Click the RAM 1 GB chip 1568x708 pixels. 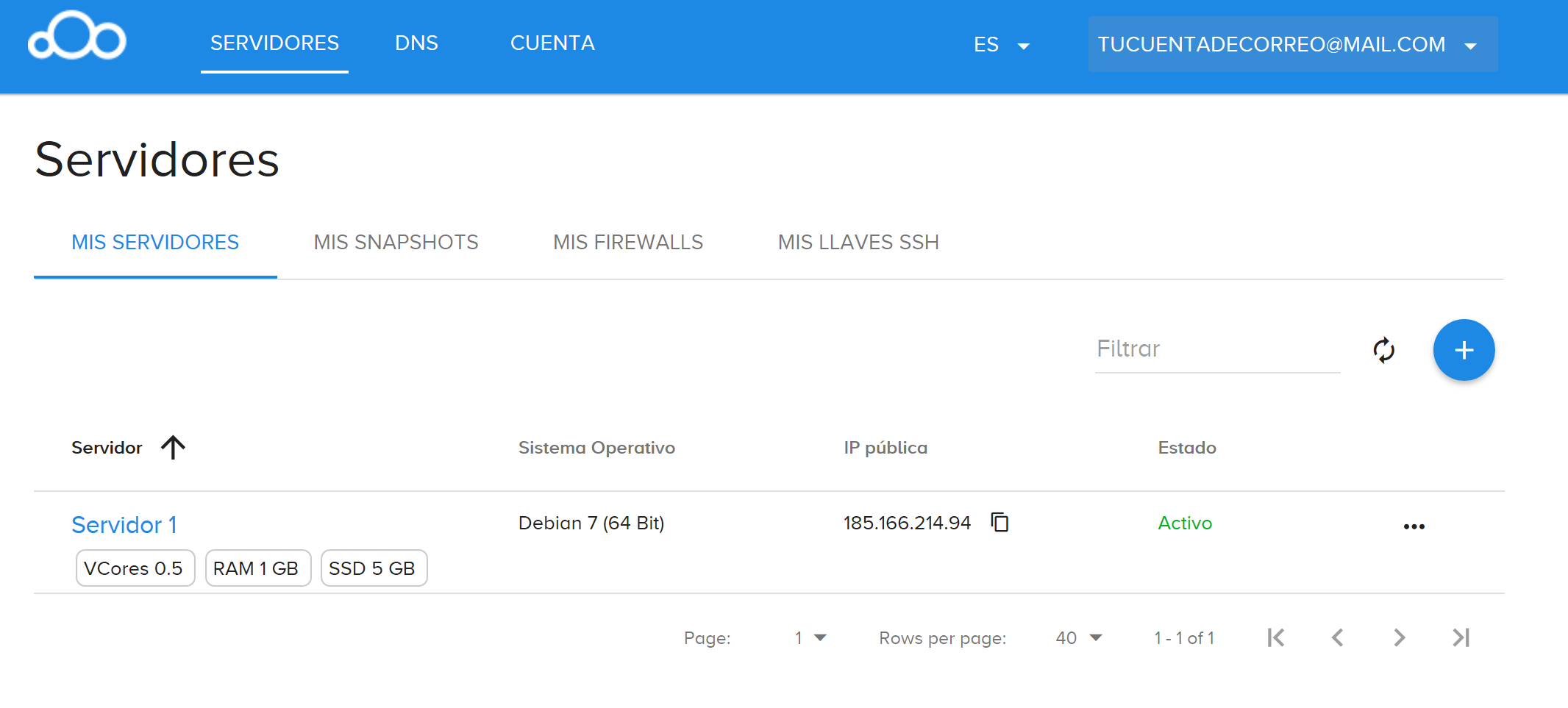(258, 568)
